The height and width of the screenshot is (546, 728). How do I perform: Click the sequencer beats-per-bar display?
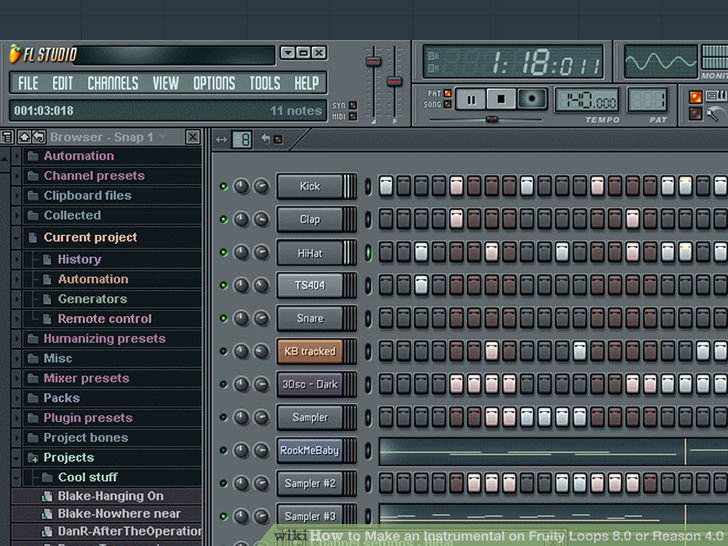tap(242, 139)
